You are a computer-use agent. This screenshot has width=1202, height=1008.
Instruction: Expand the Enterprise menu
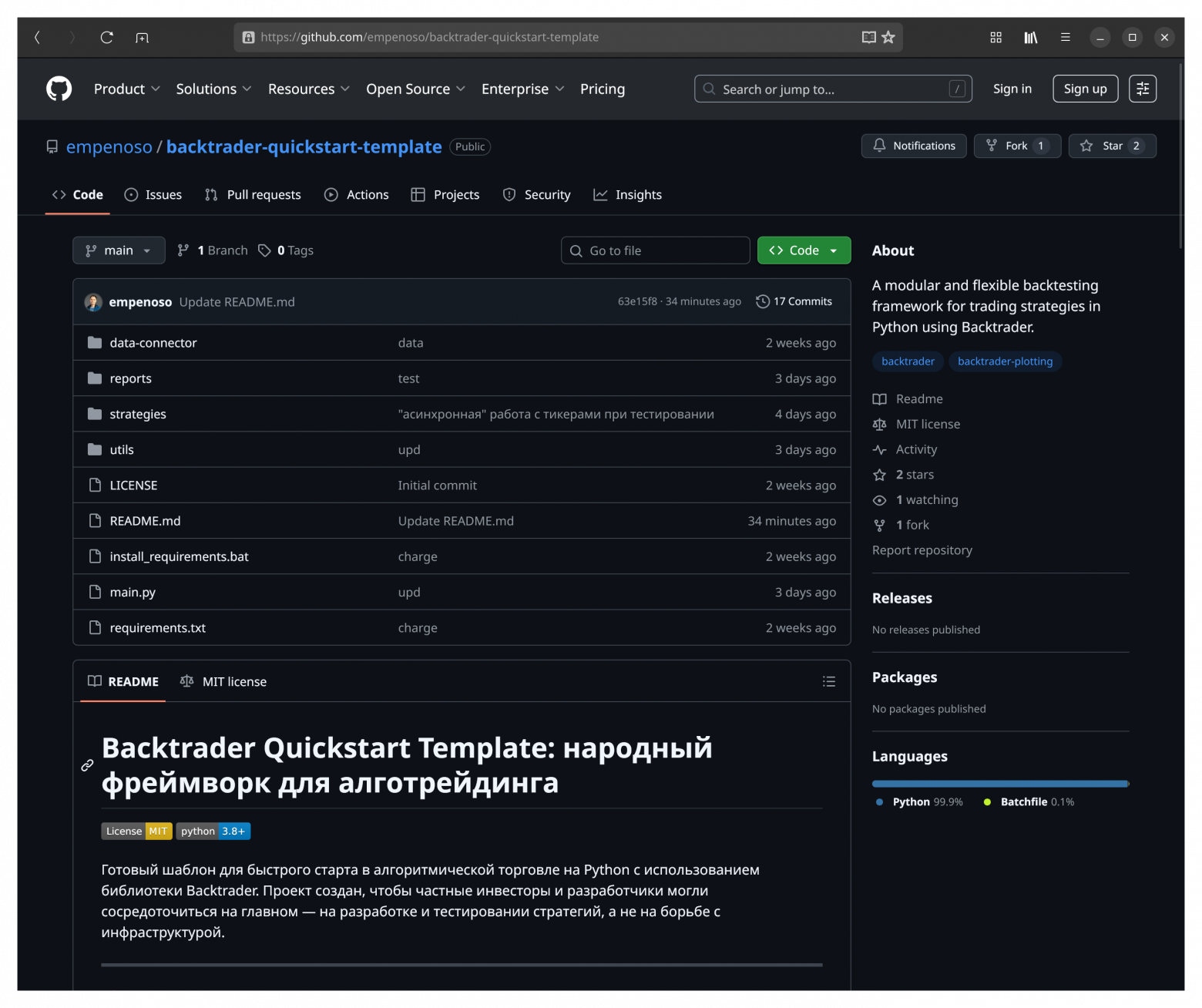click(523, 89)
